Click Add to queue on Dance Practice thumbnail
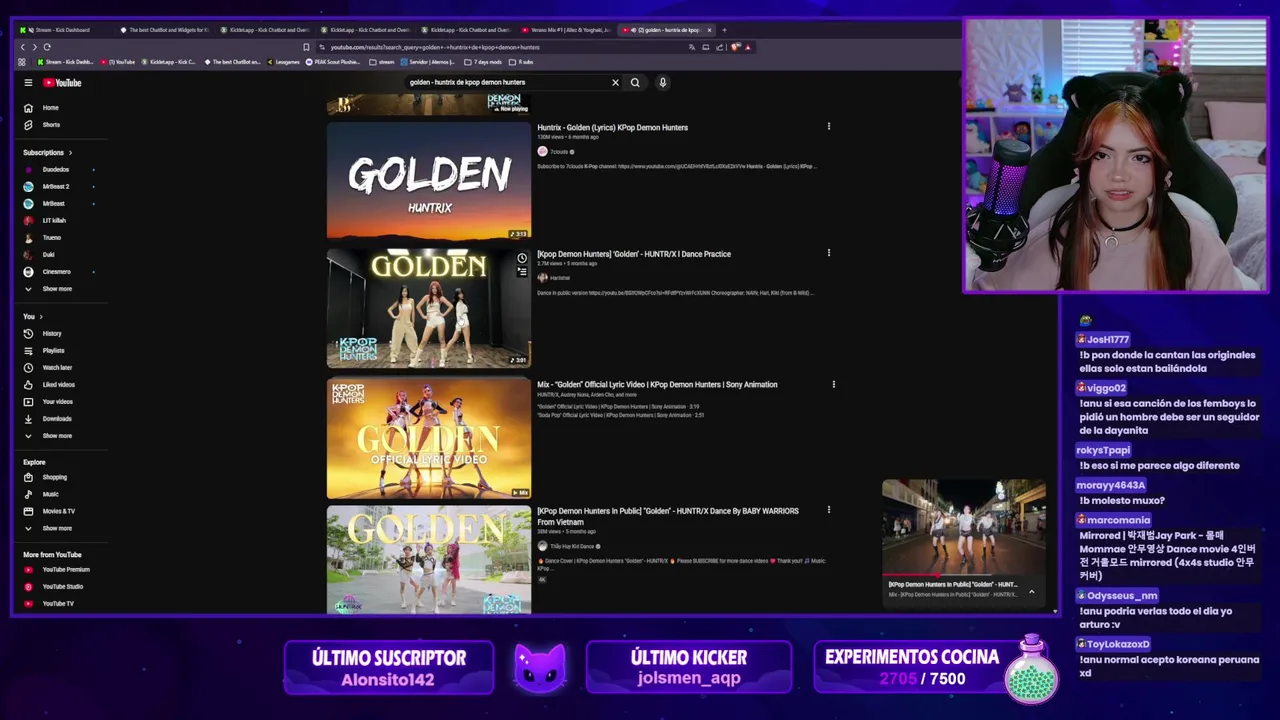Image resolution: width=1280 pixels, height=720 pixels. point(522,271)
